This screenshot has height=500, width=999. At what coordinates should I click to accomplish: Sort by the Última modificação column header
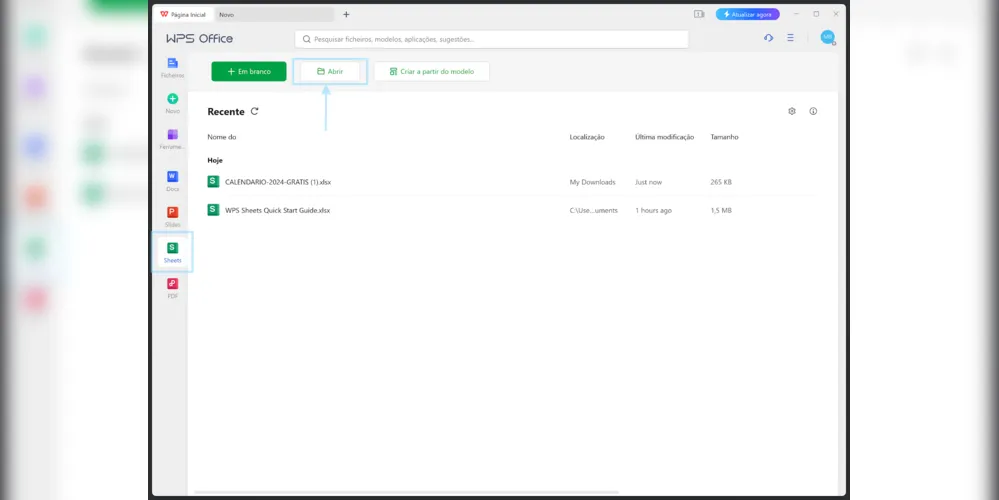[x=665, y=137]
